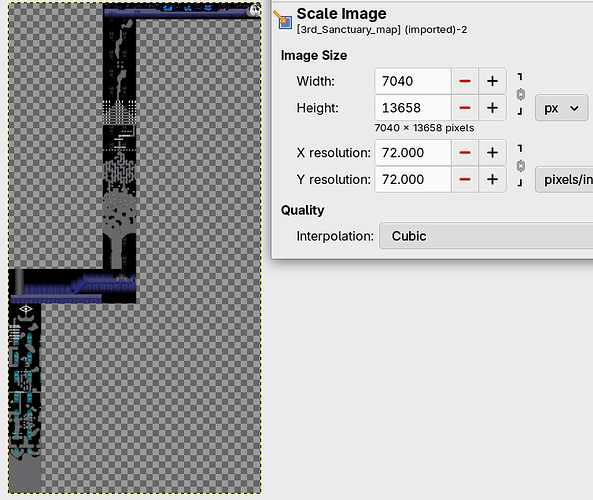Image resolution: width=593 pixels, height=500 pixels.
Task: Increase the Height value with plus button
Action: coord(492,108)
